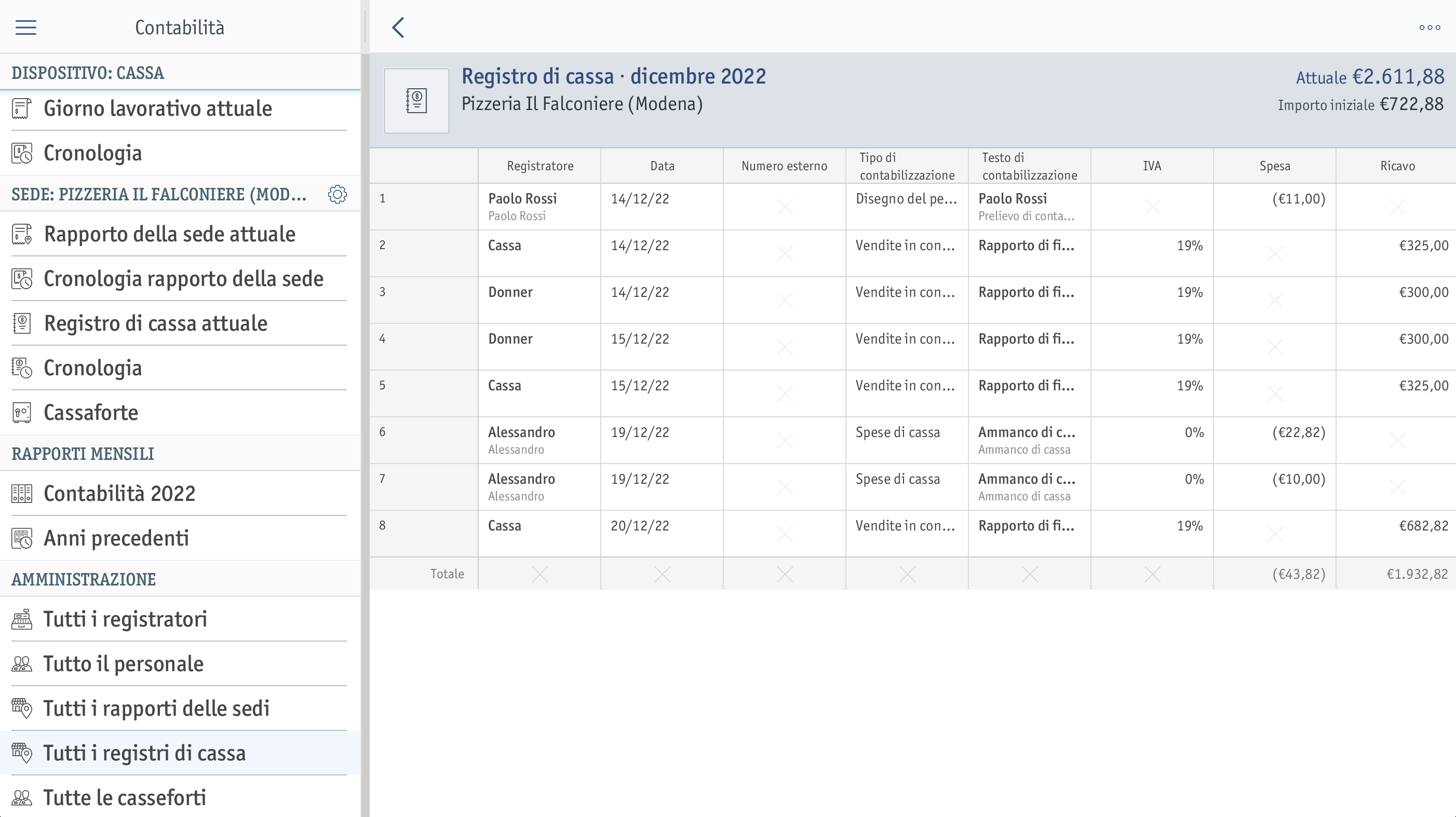The width and height of the screenshot is (1456, 817).
Task: Click the register icon beside Tutti i registratori
Action: pyautogui.click(x=22, y=619)
